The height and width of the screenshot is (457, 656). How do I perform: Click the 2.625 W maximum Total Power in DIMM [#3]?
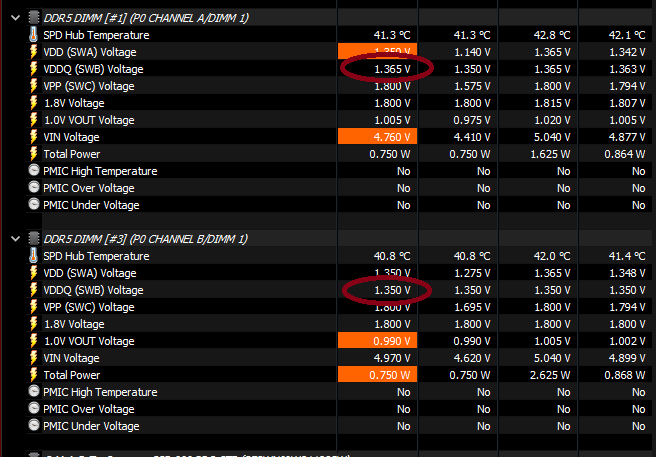(x=550, y=375)
